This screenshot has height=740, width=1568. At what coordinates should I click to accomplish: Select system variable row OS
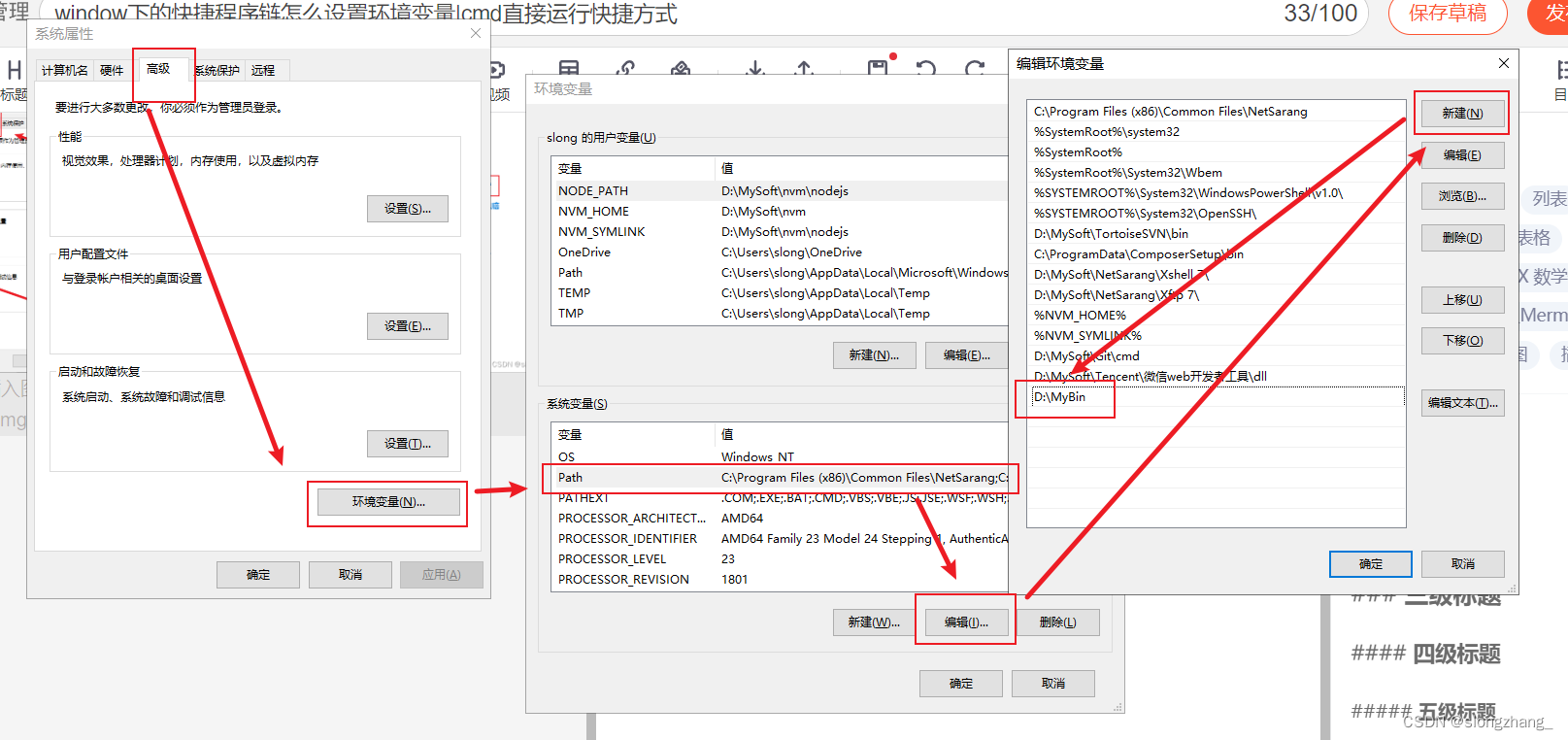click(x=781, y=457)
